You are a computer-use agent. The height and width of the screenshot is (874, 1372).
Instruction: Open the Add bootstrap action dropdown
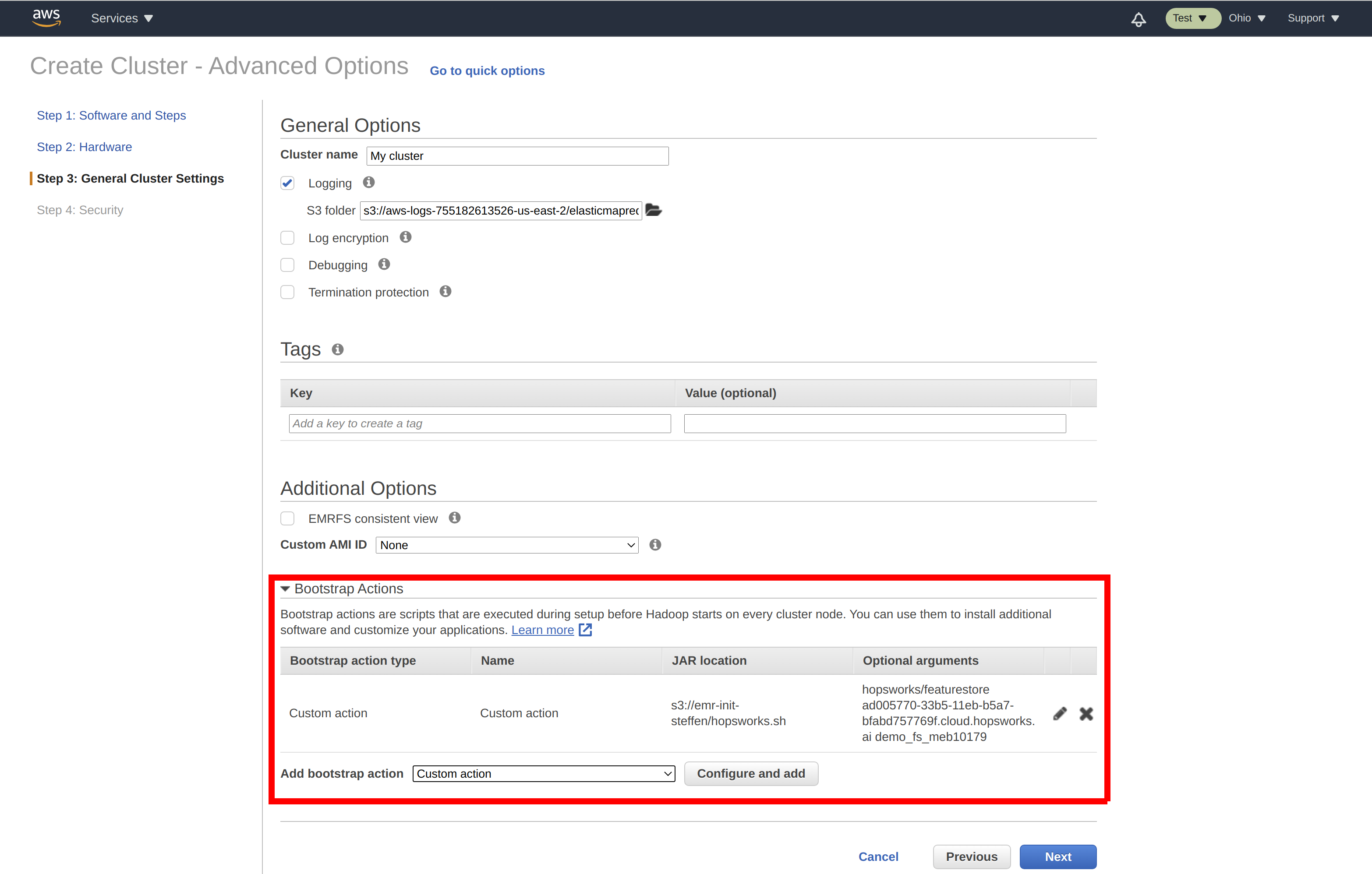[543, 773]
